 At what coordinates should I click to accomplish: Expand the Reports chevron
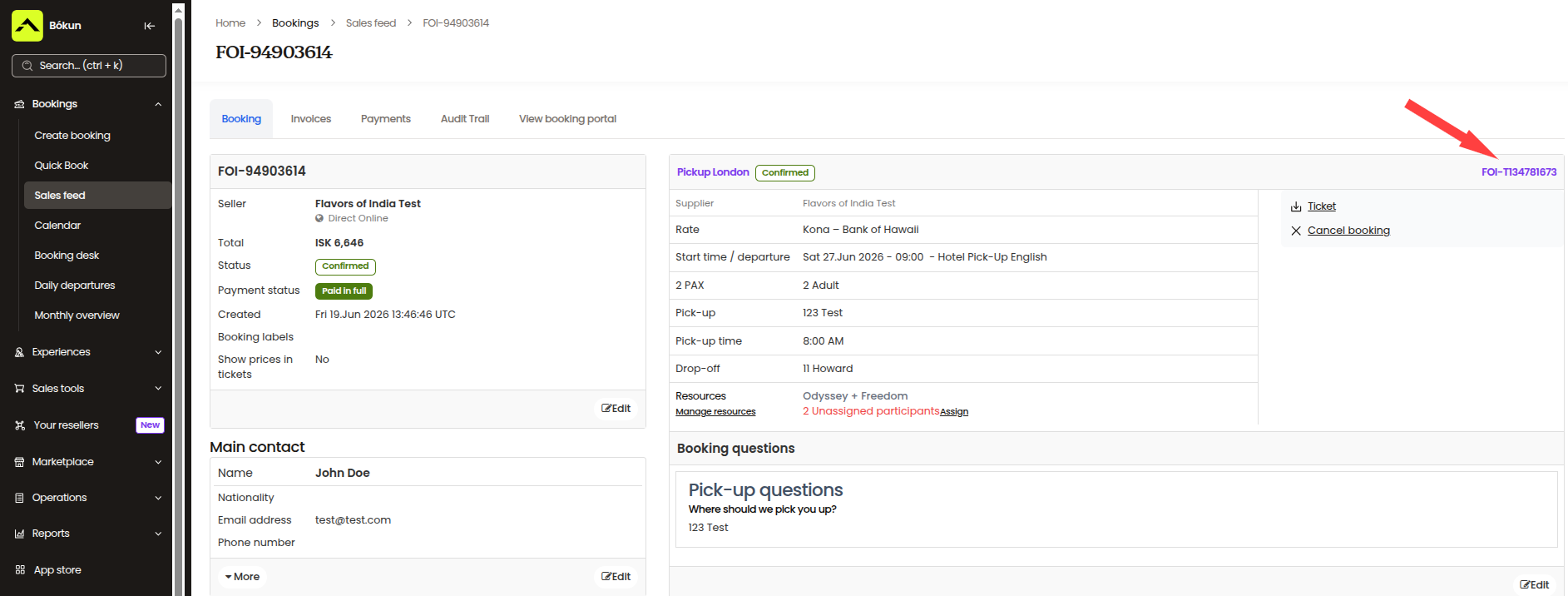coord(158,534)
